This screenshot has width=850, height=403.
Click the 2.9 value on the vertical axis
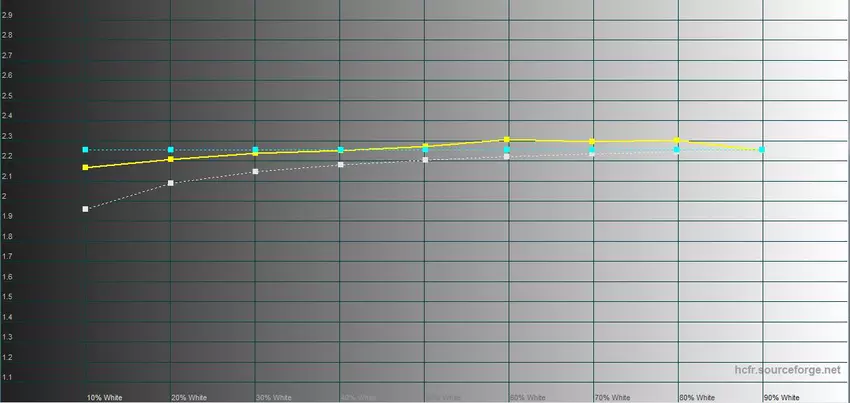pos(8,15)
